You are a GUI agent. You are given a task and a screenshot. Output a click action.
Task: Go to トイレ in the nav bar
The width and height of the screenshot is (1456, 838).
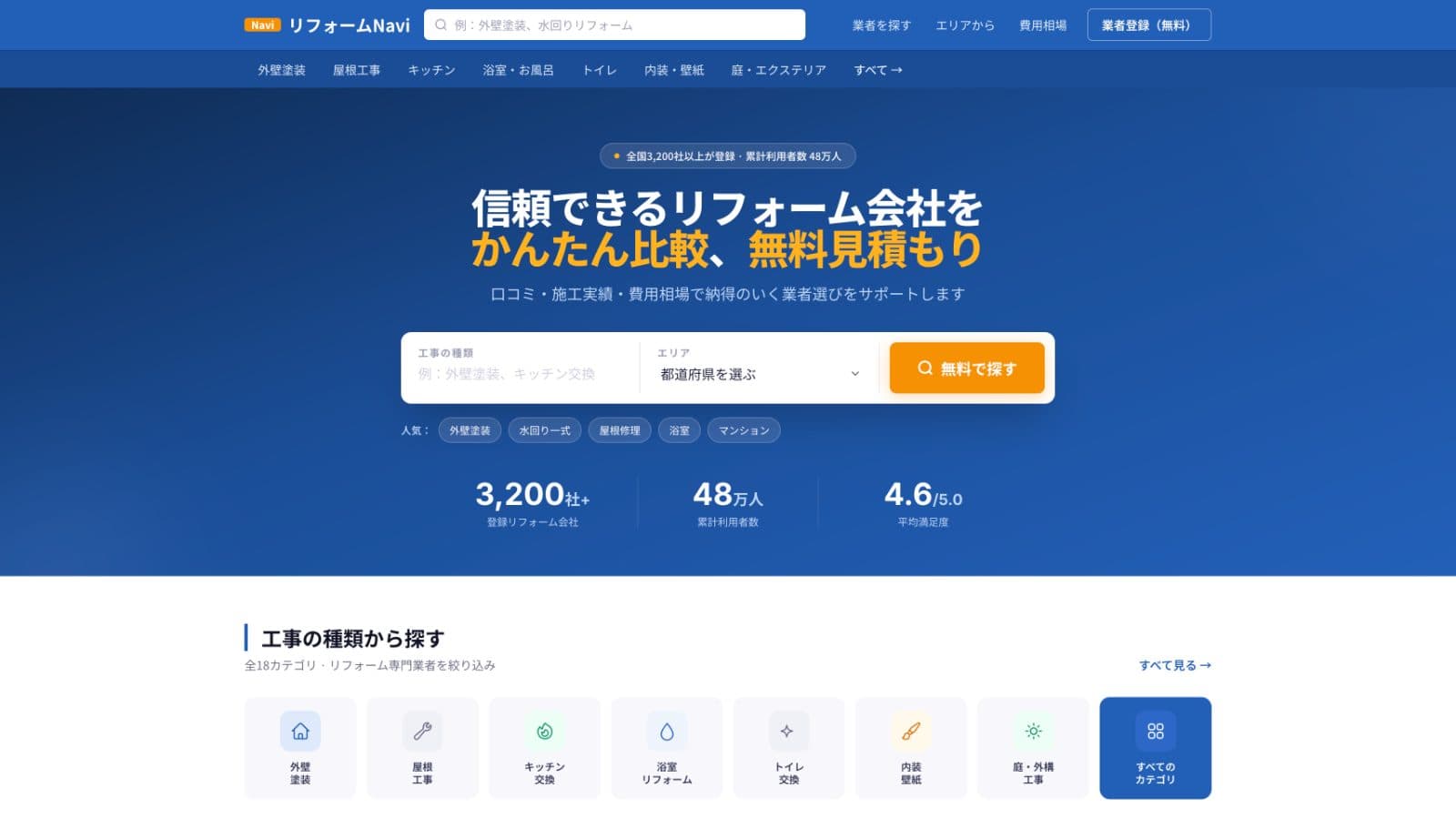pyautogui.click(x=599, y=70)
